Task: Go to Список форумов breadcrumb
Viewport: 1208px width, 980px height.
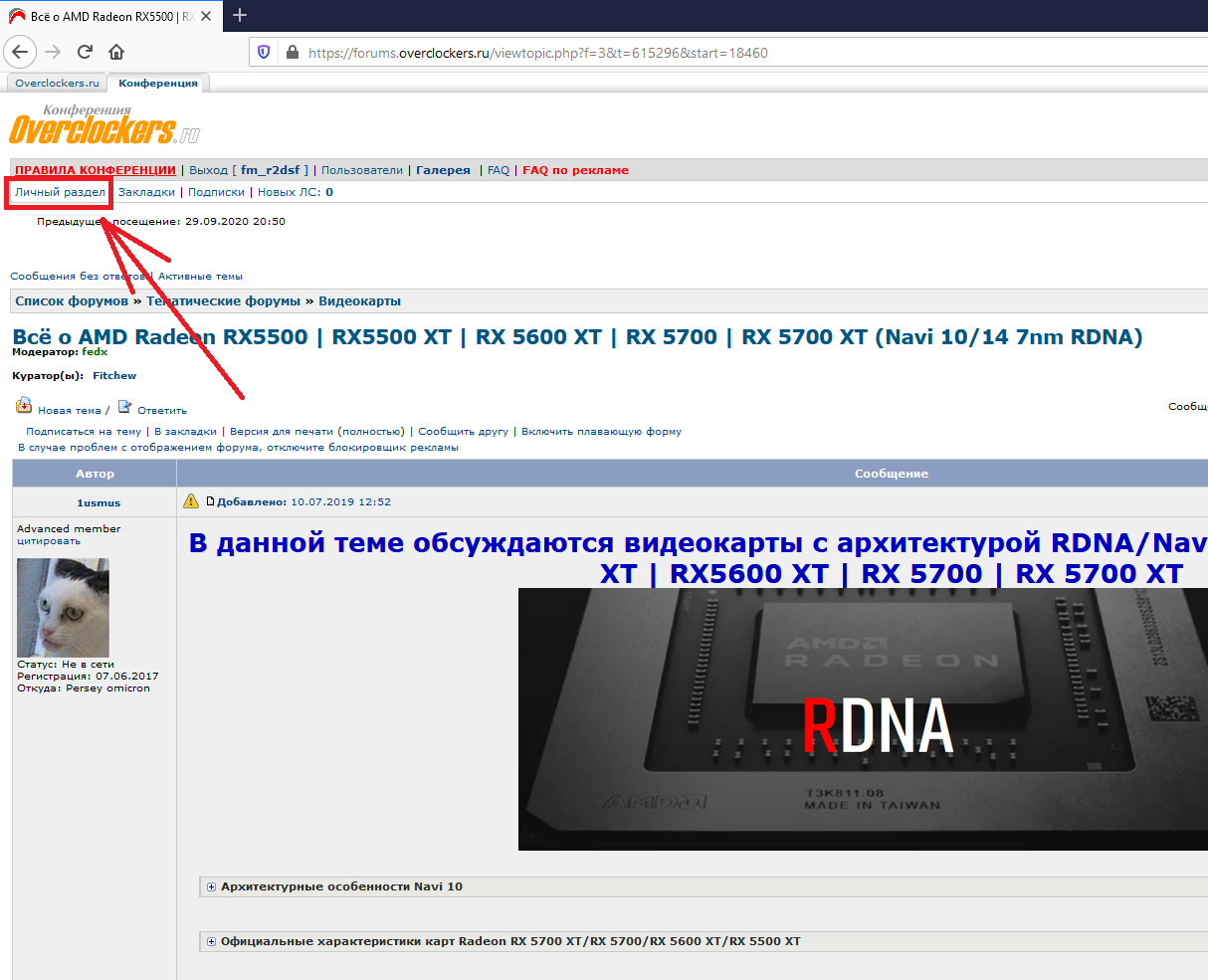Action: (x=72, y=300)
